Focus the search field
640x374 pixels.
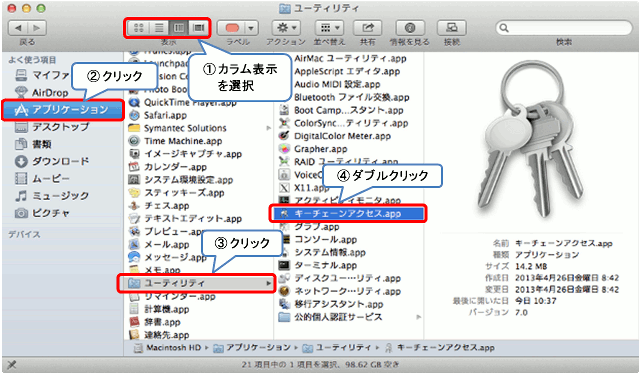564,28
